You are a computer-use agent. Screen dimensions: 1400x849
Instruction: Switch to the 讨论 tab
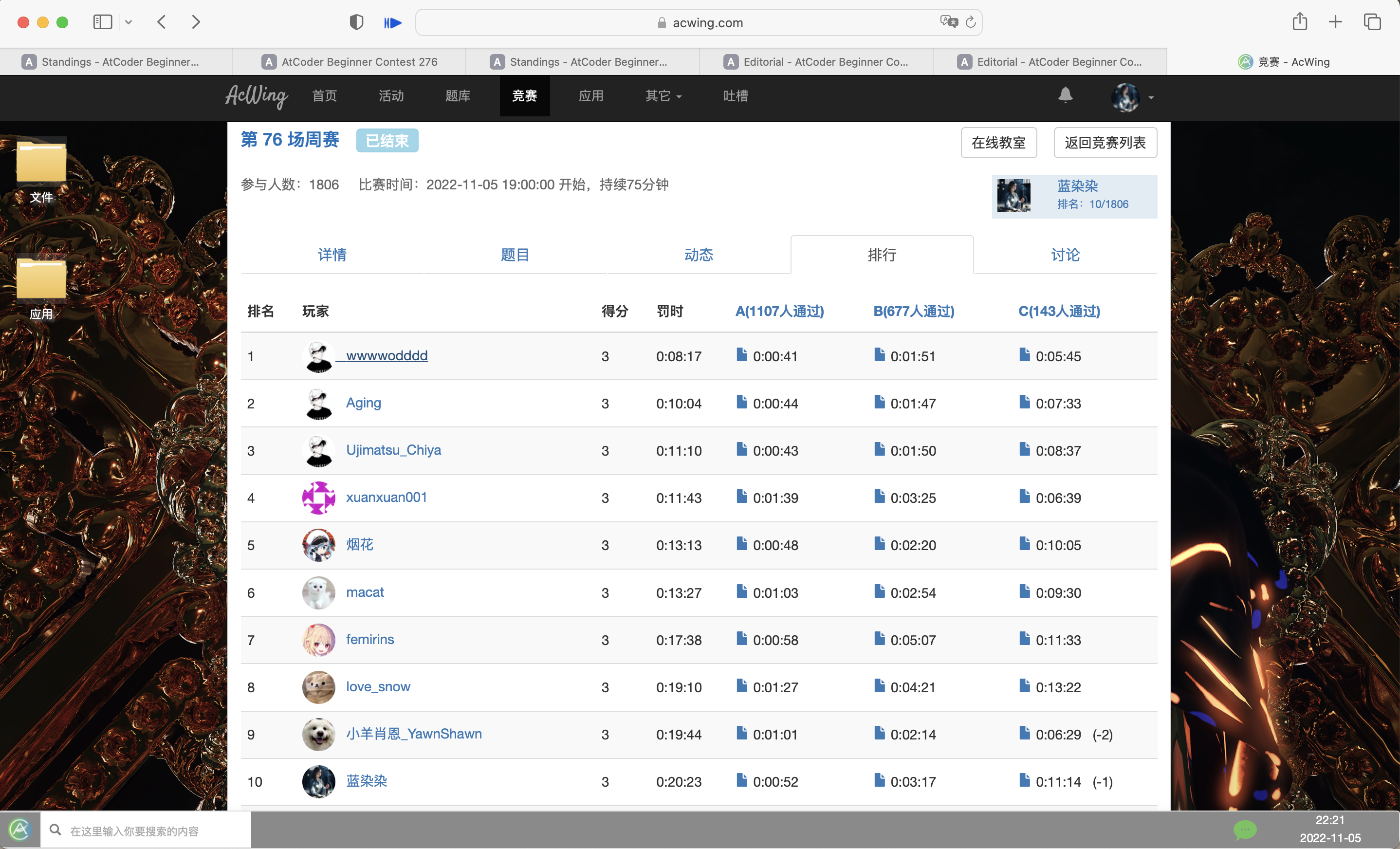1065,255
